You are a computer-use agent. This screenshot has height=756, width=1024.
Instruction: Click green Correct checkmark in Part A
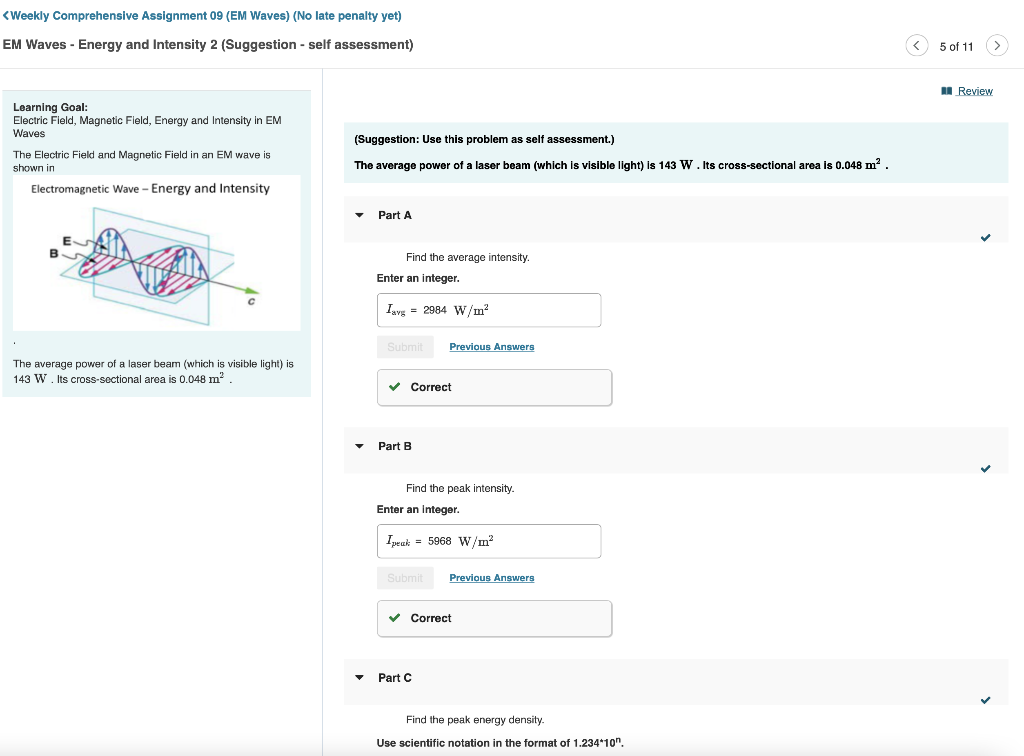(x=395, y=387)
